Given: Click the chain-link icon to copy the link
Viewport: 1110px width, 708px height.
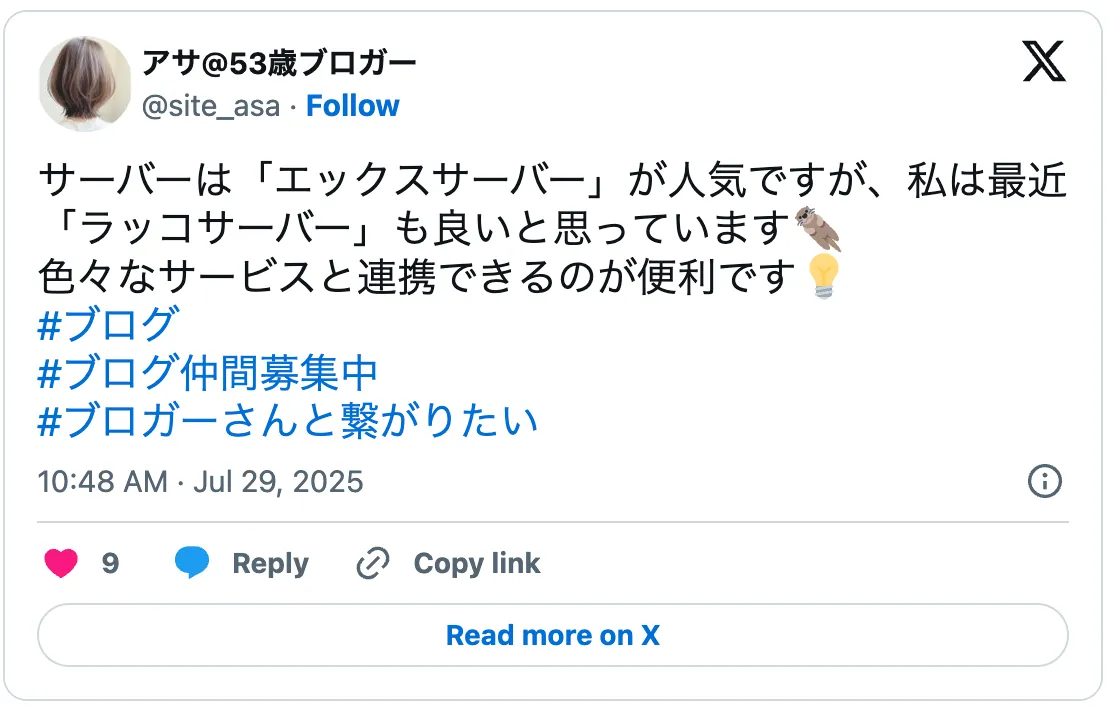Looking at the screenshot, I should tap(371, 563).
